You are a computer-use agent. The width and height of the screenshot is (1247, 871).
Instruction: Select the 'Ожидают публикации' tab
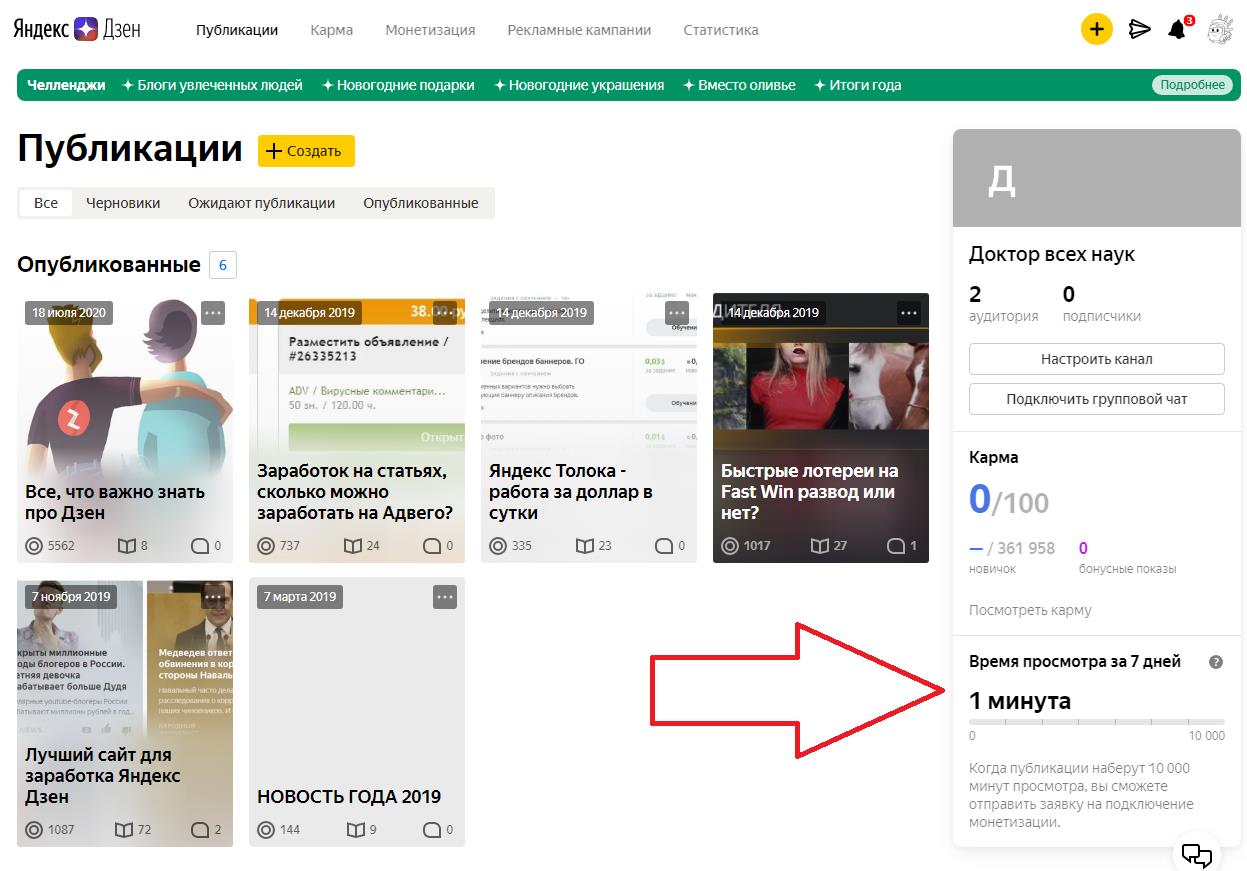(262, 203)
